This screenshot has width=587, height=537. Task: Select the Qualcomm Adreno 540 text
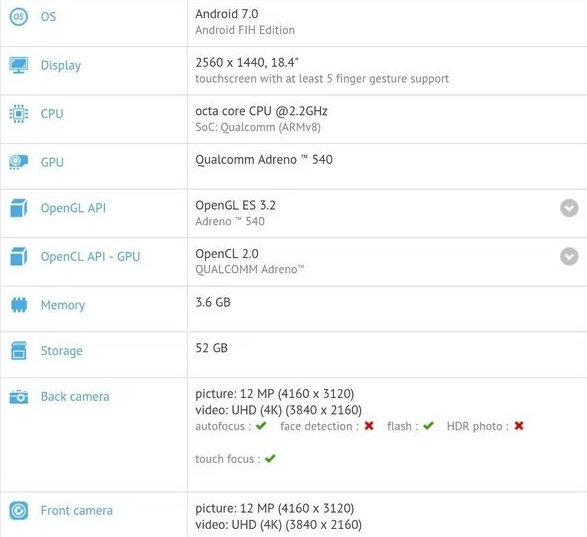click(264, 160)
